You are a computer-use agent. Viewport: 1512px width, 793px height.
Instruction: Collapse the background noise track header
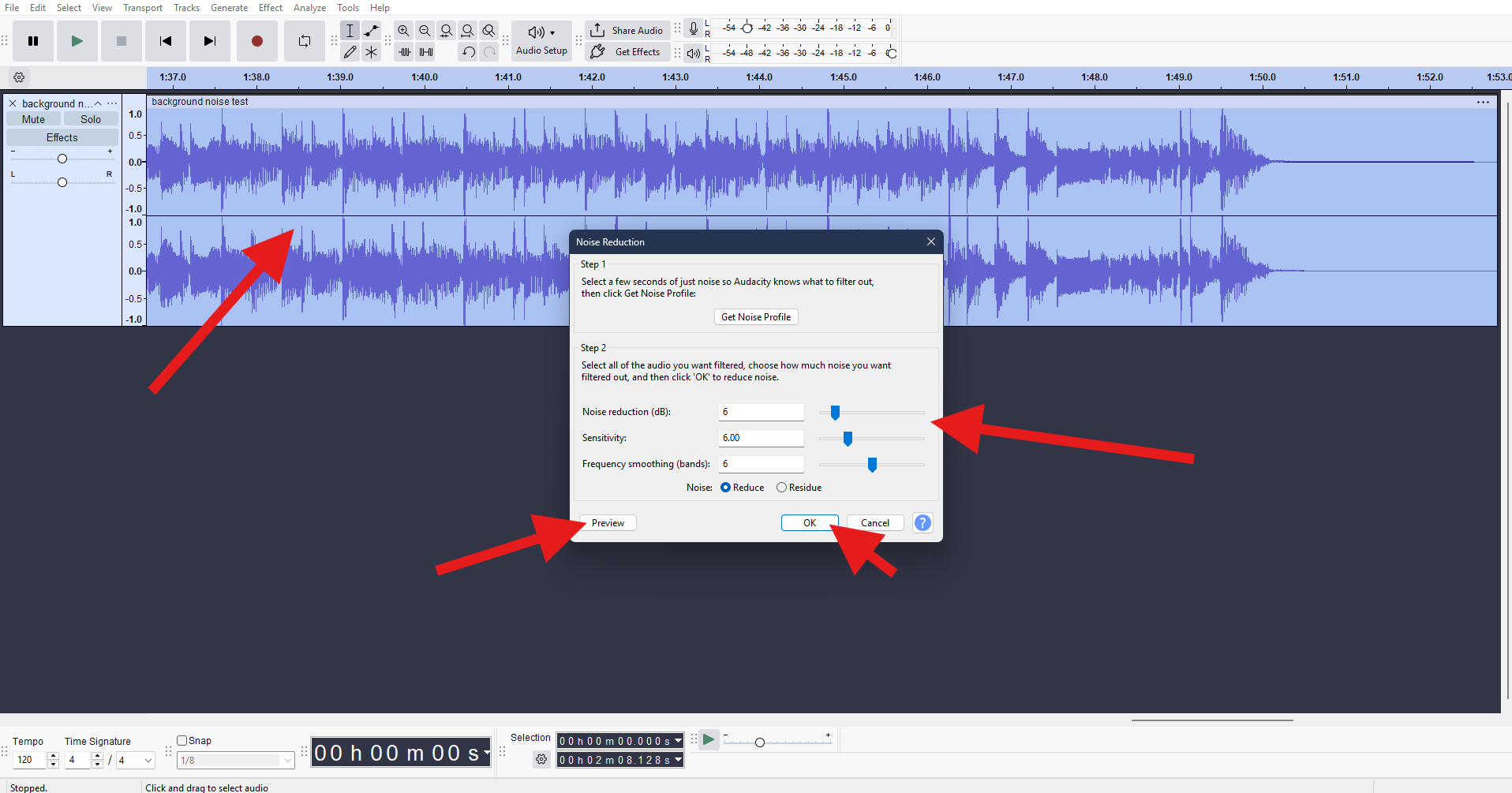98,103
